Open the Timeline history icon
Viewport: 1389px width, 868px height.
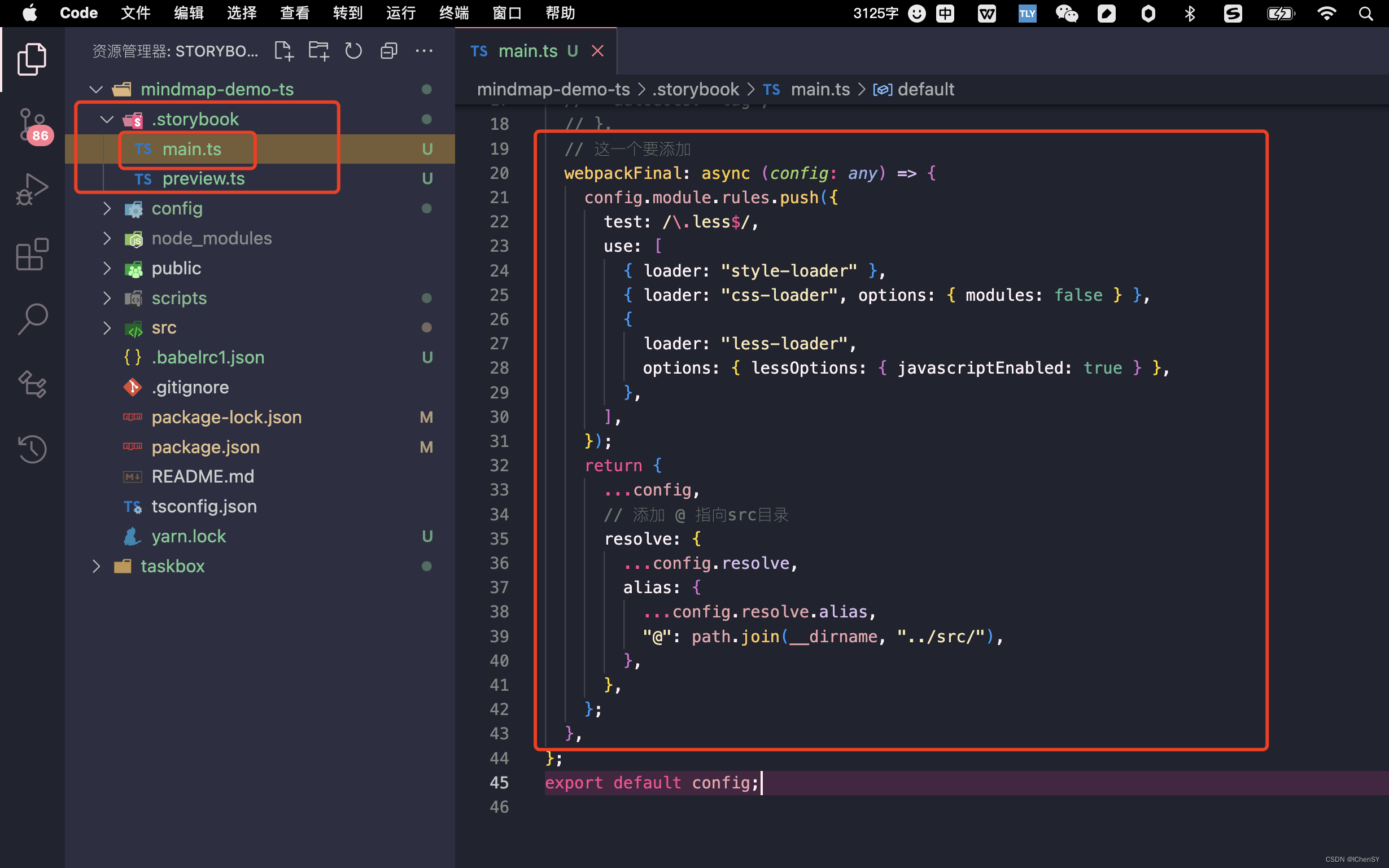(x=33, y=449)
